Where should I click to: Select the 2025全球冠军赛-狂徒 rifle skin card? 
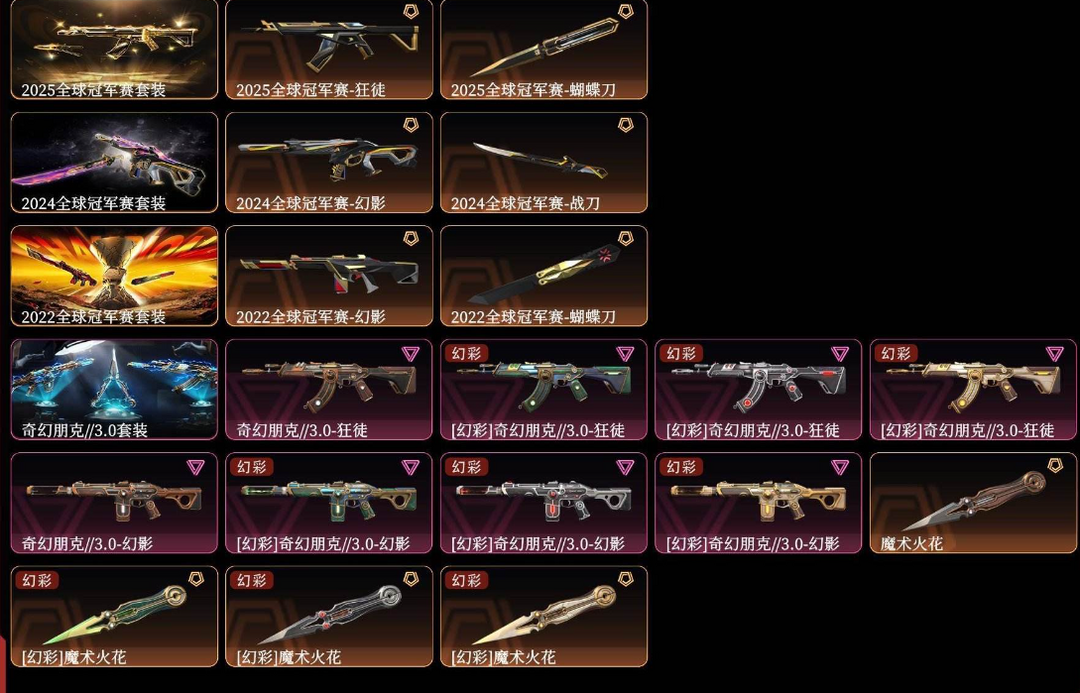pos(329,49)
